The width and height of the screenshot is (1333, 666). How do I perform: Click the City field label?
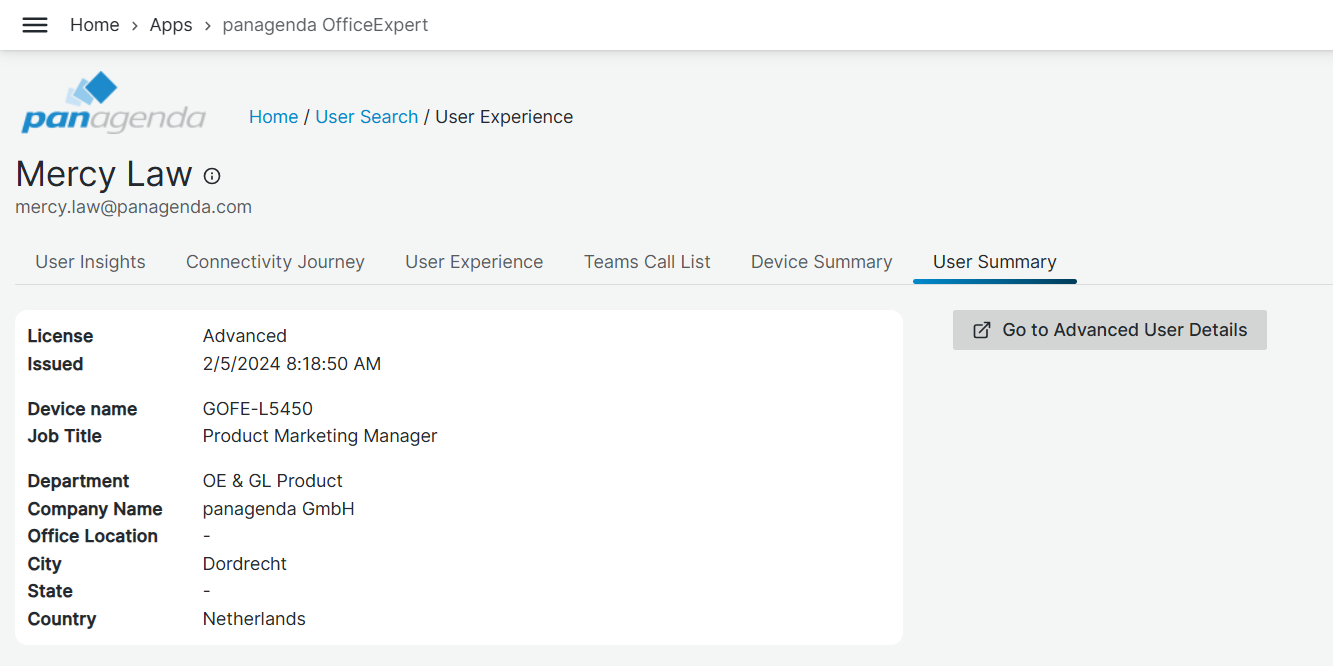tap(45, 564)
